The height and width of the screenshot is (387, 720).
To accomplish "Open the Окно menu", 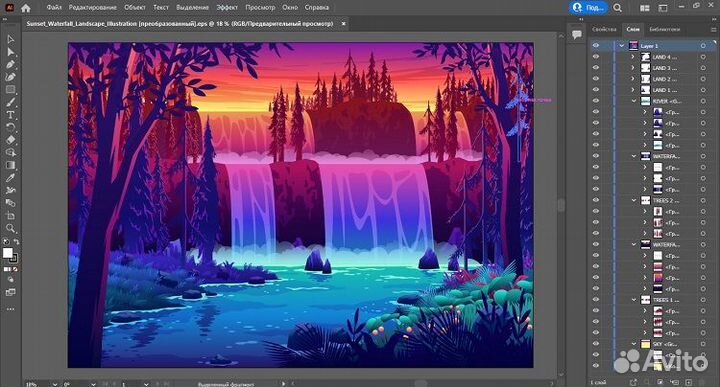I will 290,7.
